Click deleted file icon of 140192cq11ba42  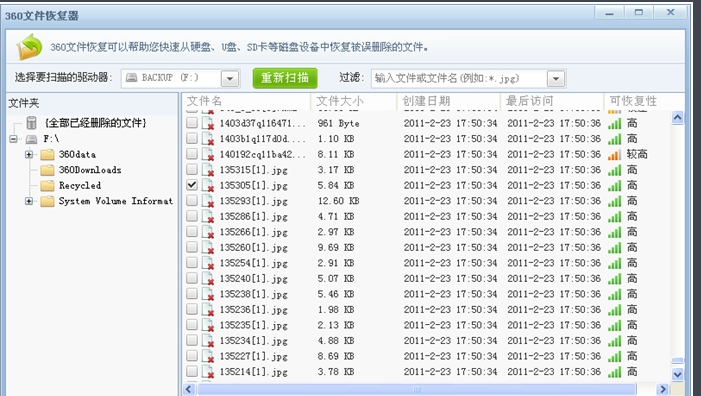207,155
